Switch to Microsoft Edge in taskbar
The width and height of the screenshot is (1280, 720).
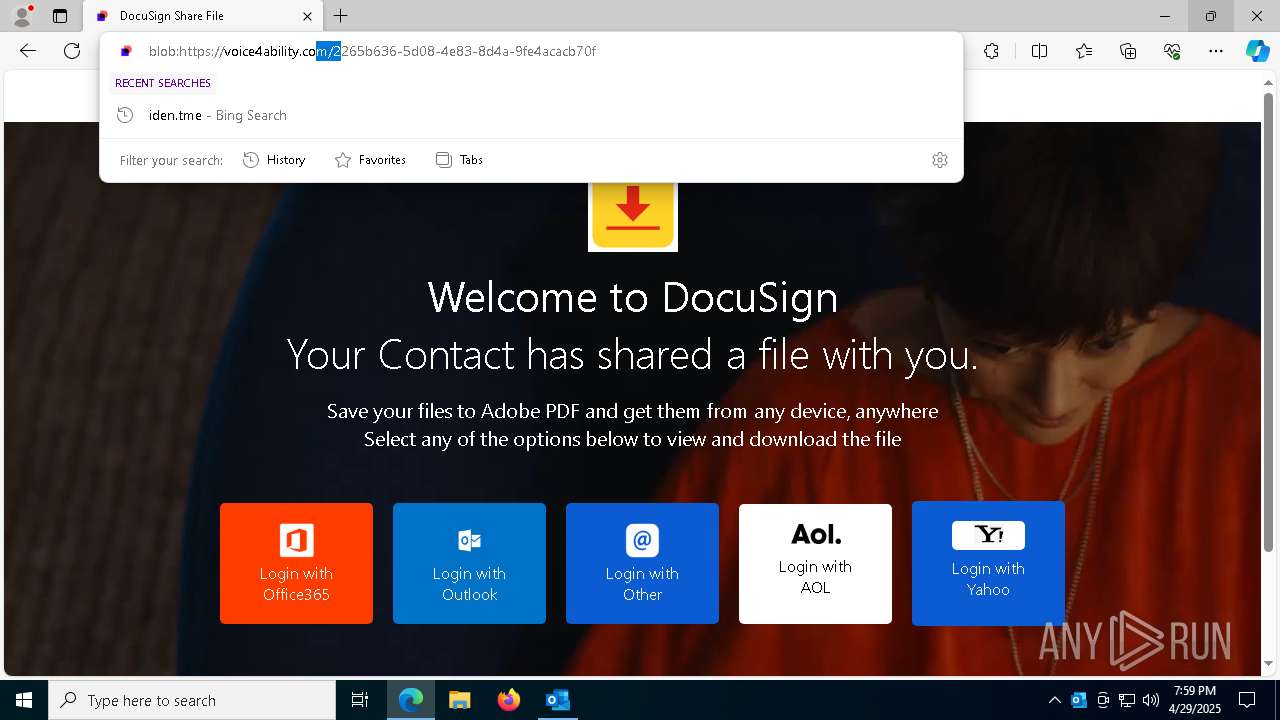tap(411, 700)
